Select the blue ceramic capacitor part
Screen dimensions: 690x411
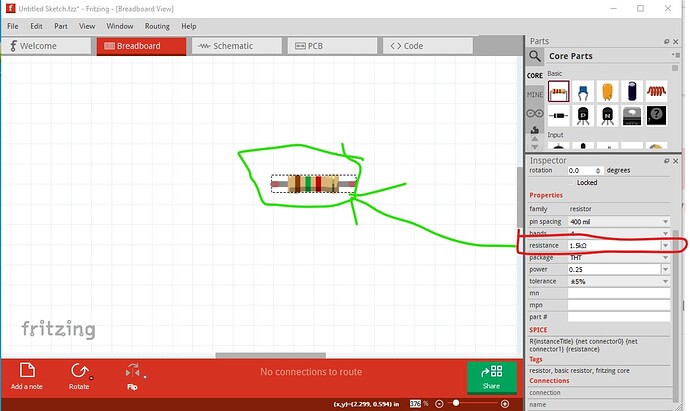point(583,91)
